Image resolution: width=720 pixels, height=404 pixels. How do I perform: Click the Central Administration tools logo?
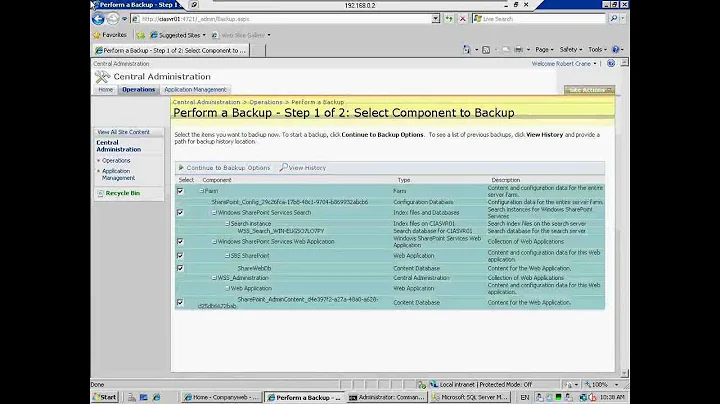pos(102,77)
